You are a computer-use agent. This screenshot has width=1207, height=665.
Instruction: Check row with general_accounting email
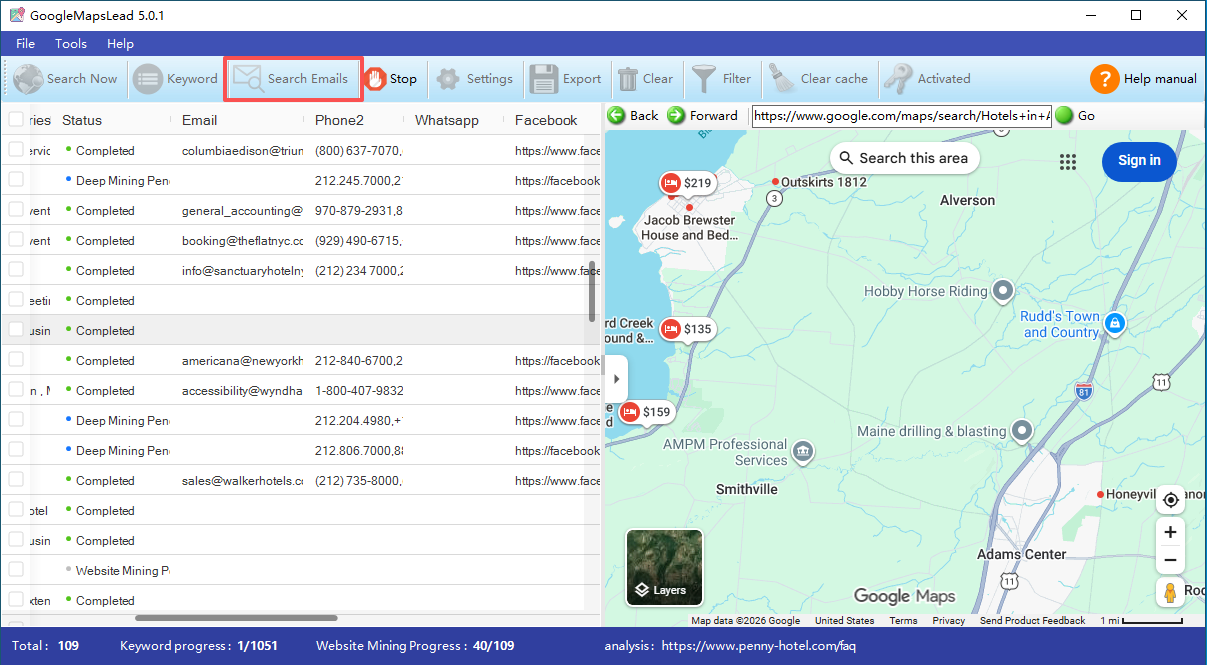click(16, 210)
